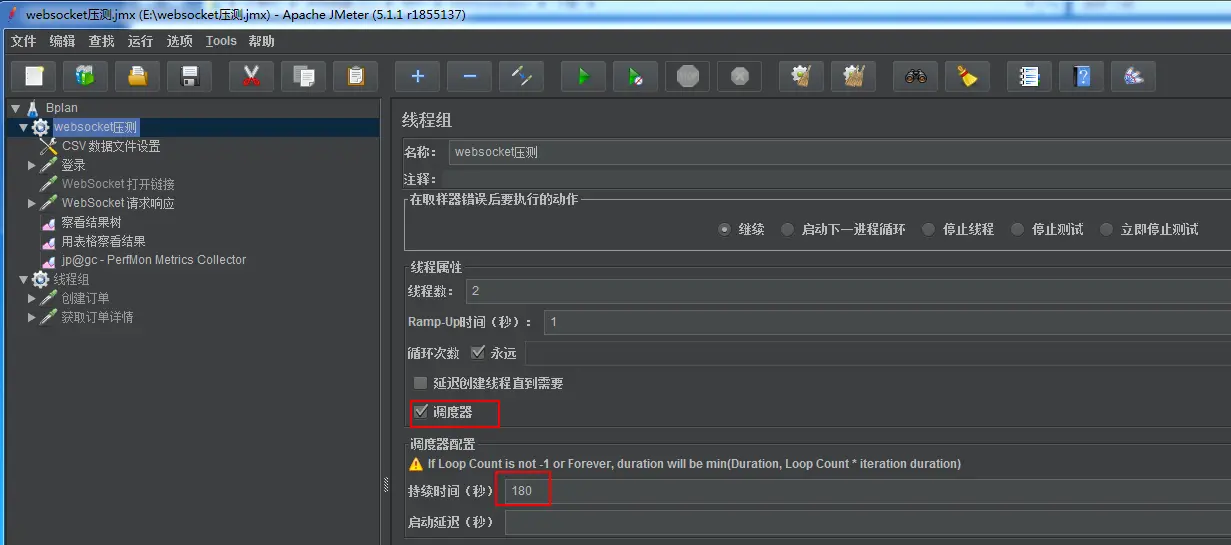Click the Paste clipboard icon
The image size is (1231, 545).
(x=355, y=76)
